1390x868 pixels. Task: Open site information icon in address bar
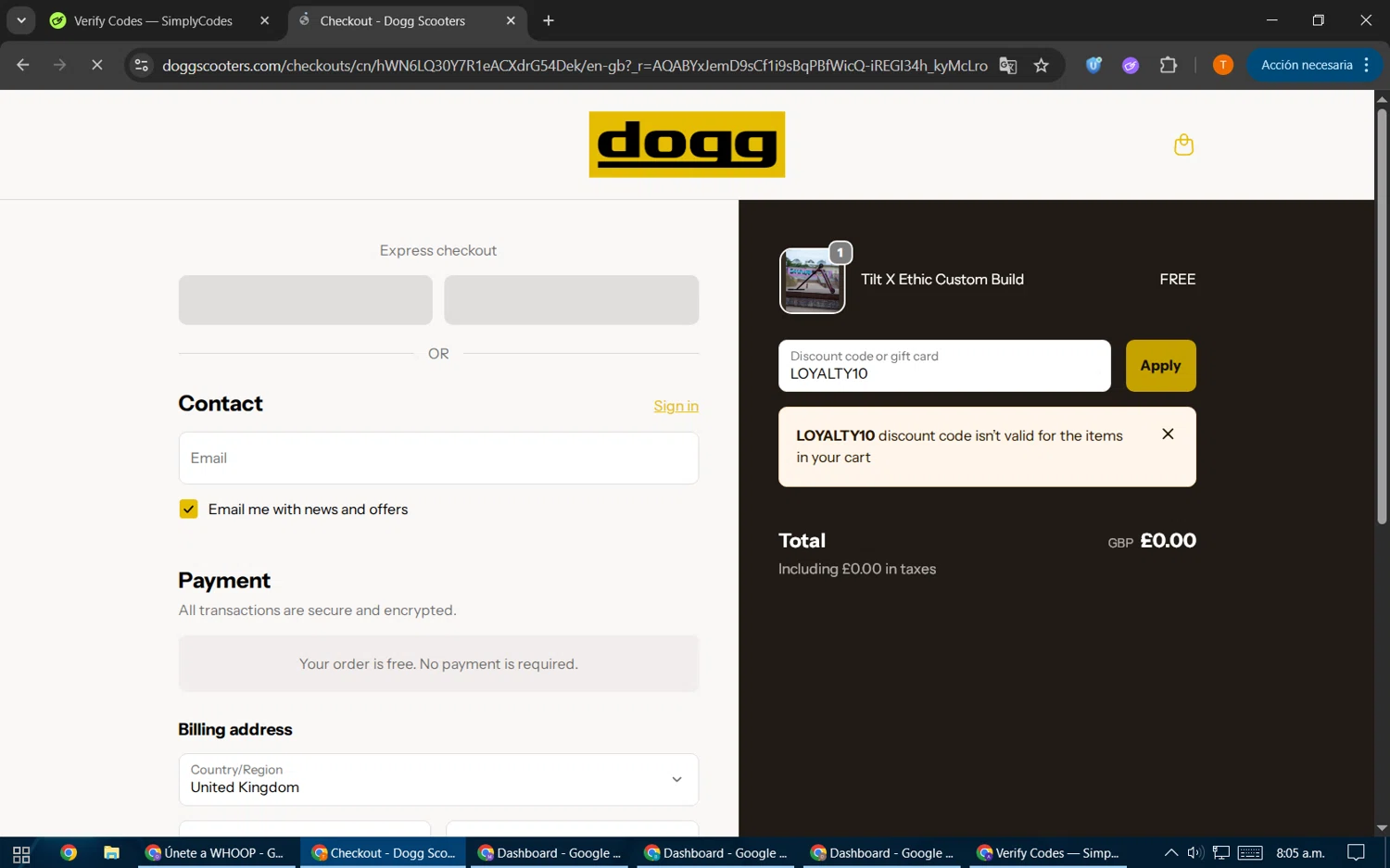pos(141,65)
